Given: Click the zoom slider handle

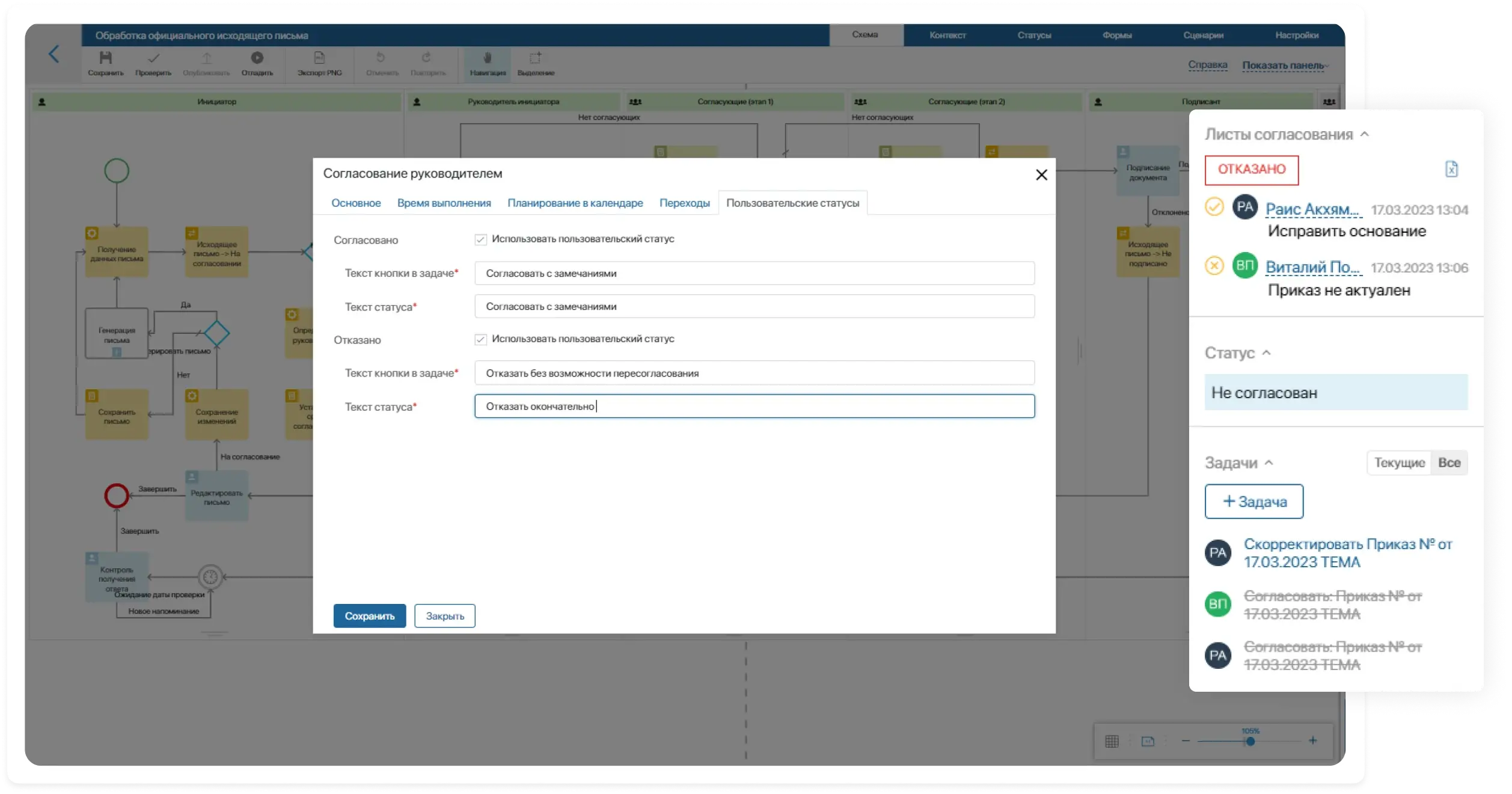Looking at the screenshot, I should [1250, 741].
